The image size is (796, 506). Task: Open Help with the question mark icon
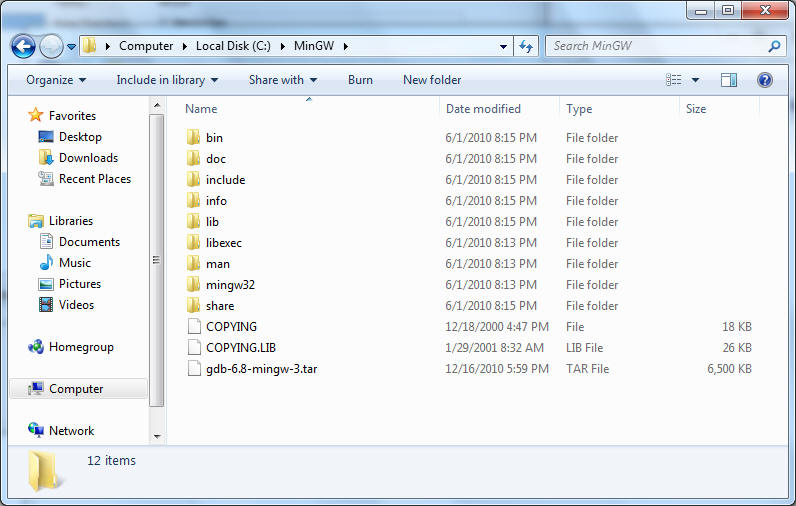pyautogui.click(x=765, y=80)
